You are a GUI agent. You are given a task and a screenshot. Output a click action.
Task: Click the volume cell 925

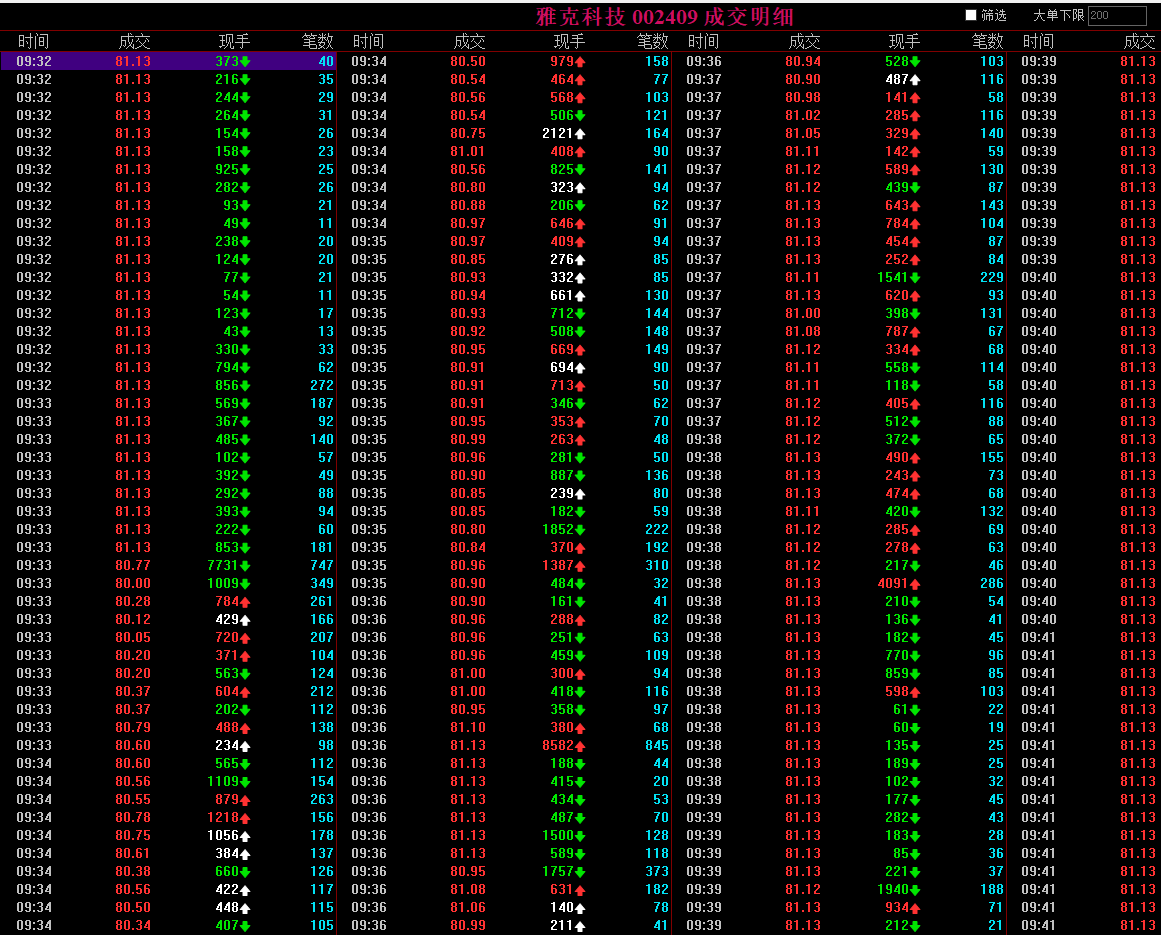tap(232, 170)
